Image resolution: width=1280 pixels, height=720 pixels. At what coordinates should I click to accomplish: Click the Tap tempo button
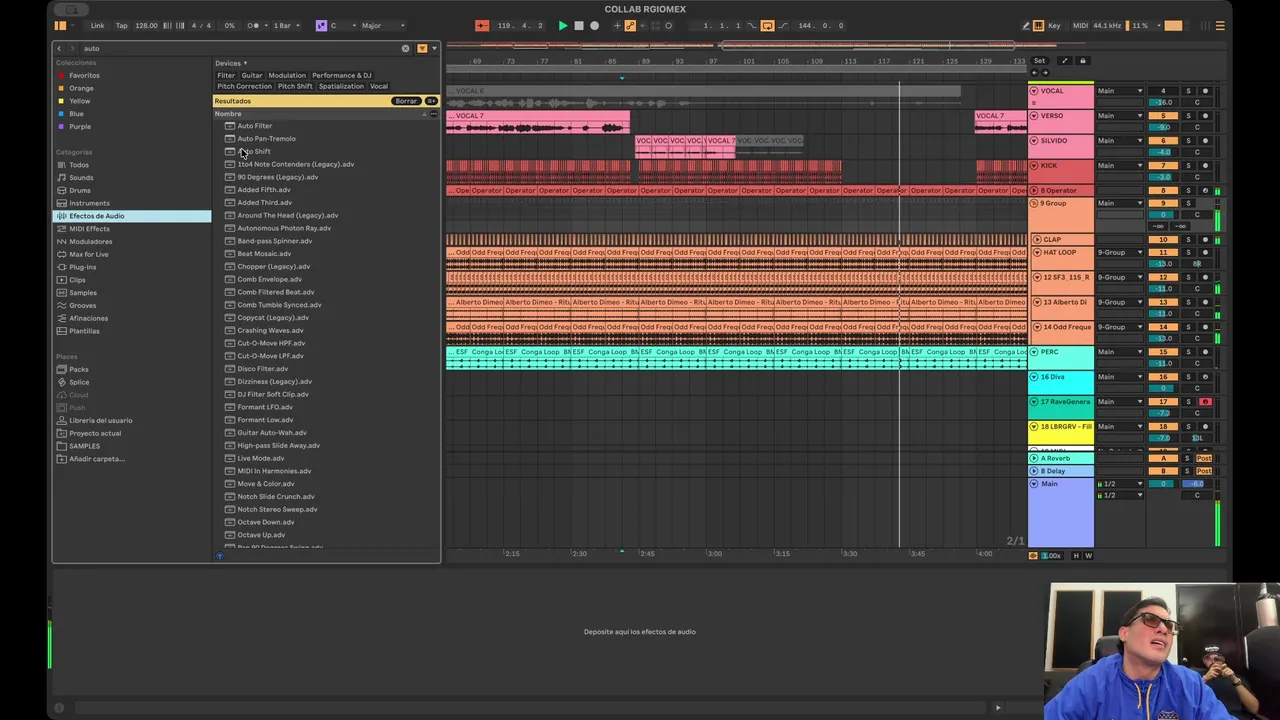click(122, 25)
